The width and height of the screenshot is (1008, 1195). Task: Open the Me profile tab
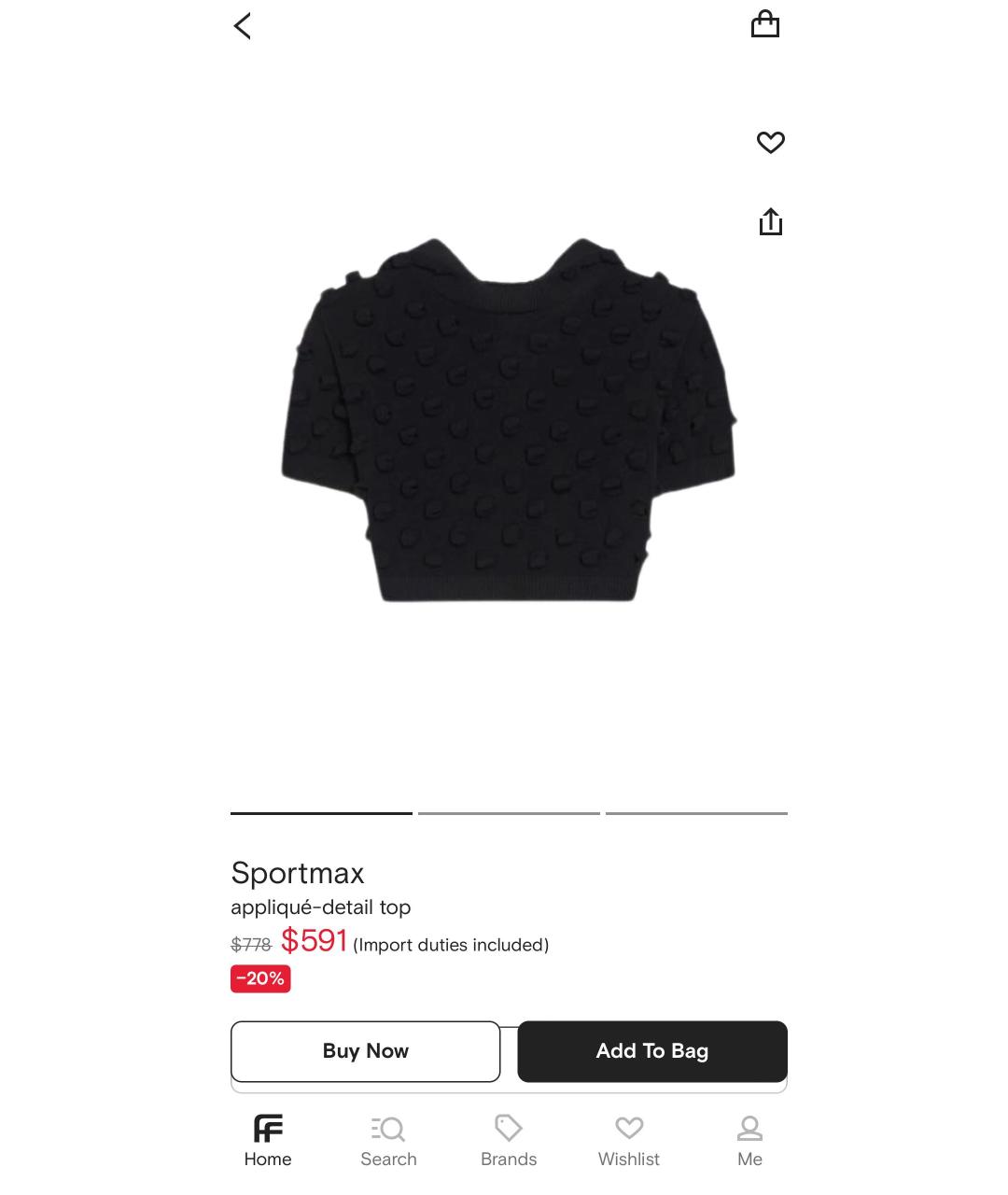(749, 1141)
